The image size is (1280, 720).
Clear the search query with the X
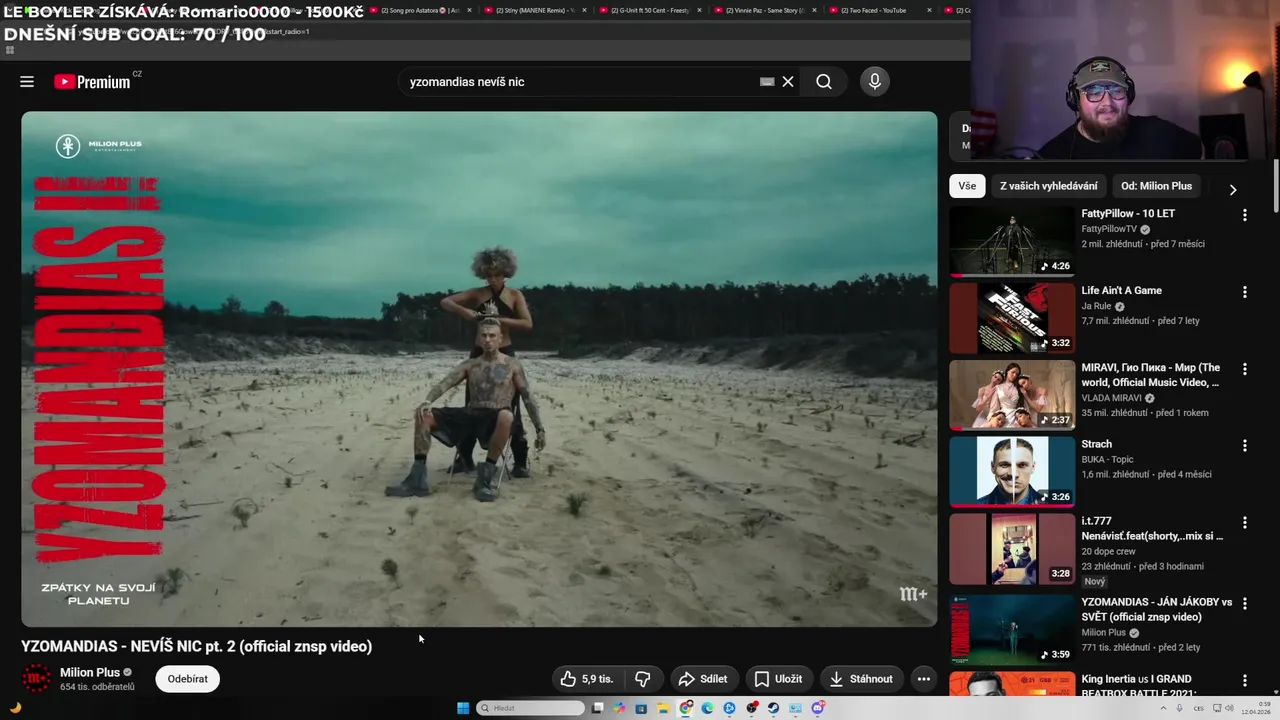pyautogui.click(x=788, y=82)
